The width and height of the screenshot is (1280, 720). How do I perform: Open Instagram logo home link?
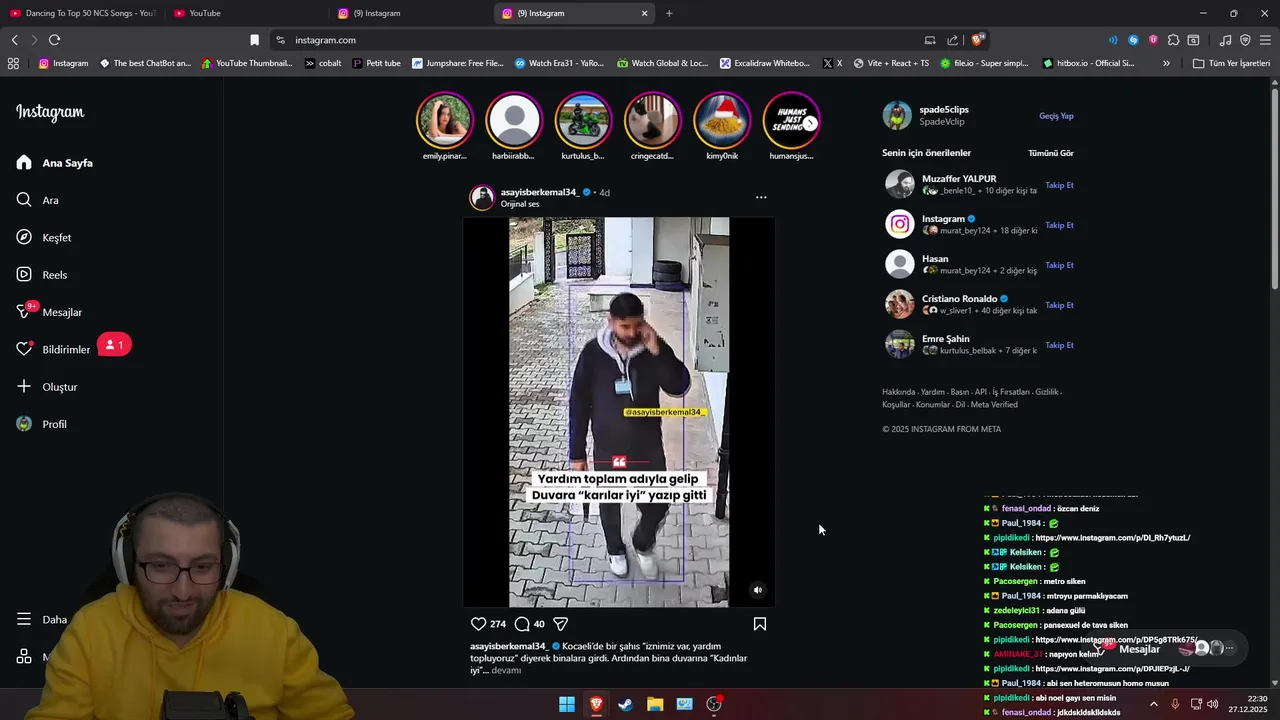(x=50, y=112)
